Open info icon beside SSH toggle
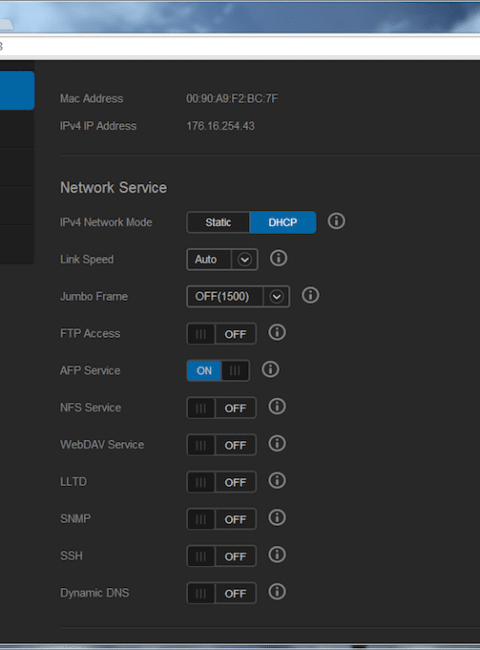Screen dimensions: 480x650 point(276,554)
